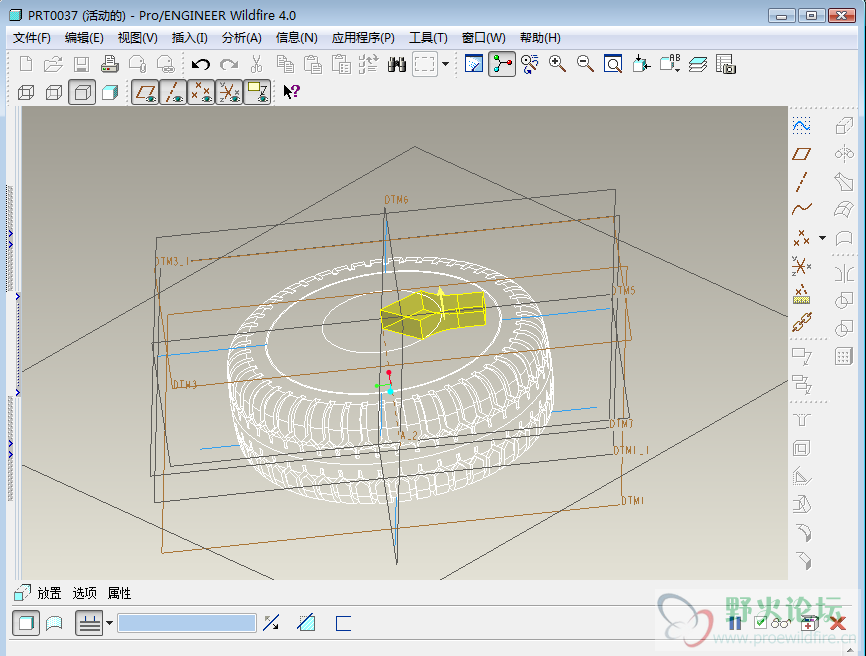Image resolution: width=866 pixels, height=656 pixels.
Task: Toggle datum axes display
Action: (173, 92)
